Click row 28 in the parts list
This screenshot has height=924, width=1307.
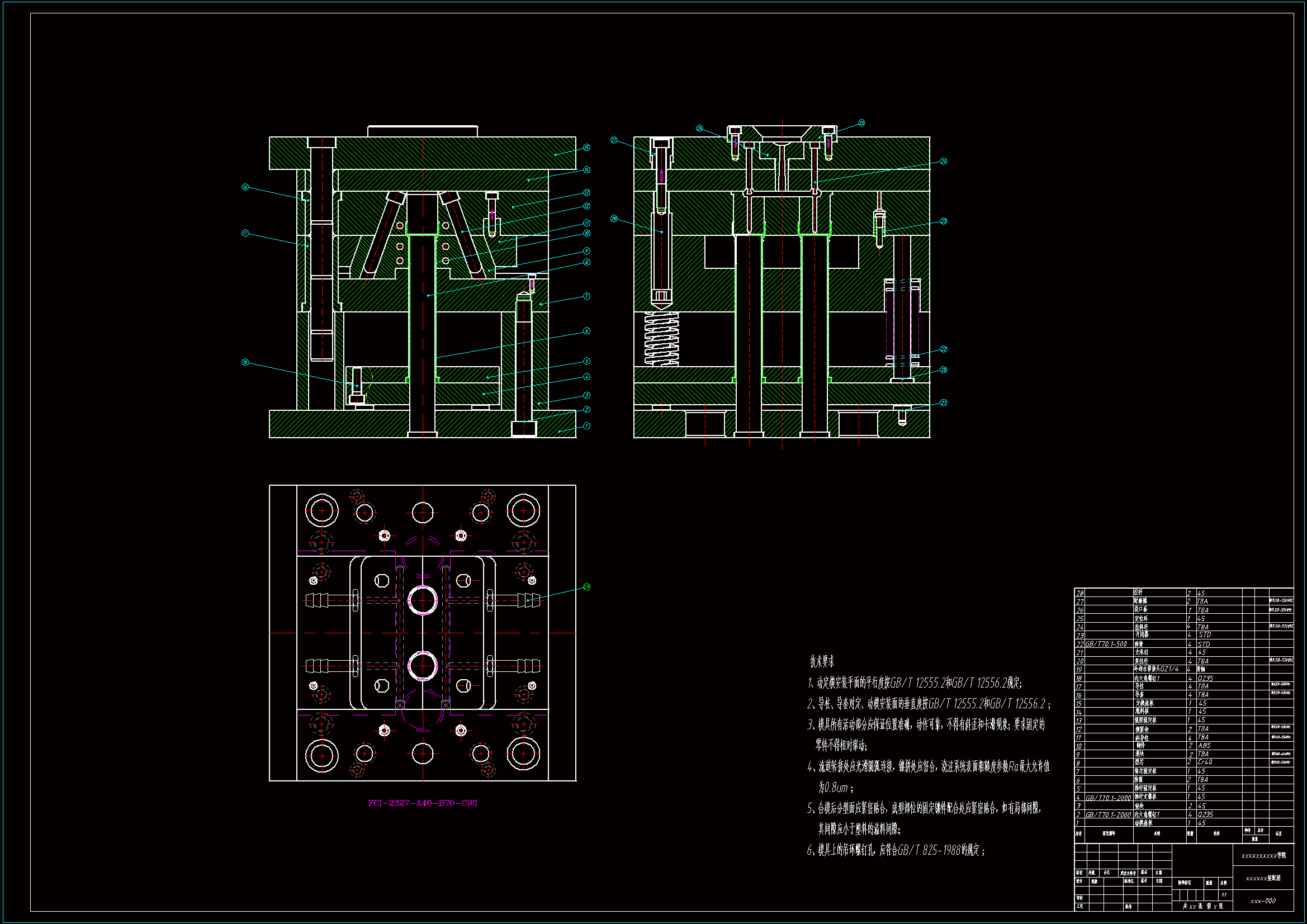[x=1080, y=593]
